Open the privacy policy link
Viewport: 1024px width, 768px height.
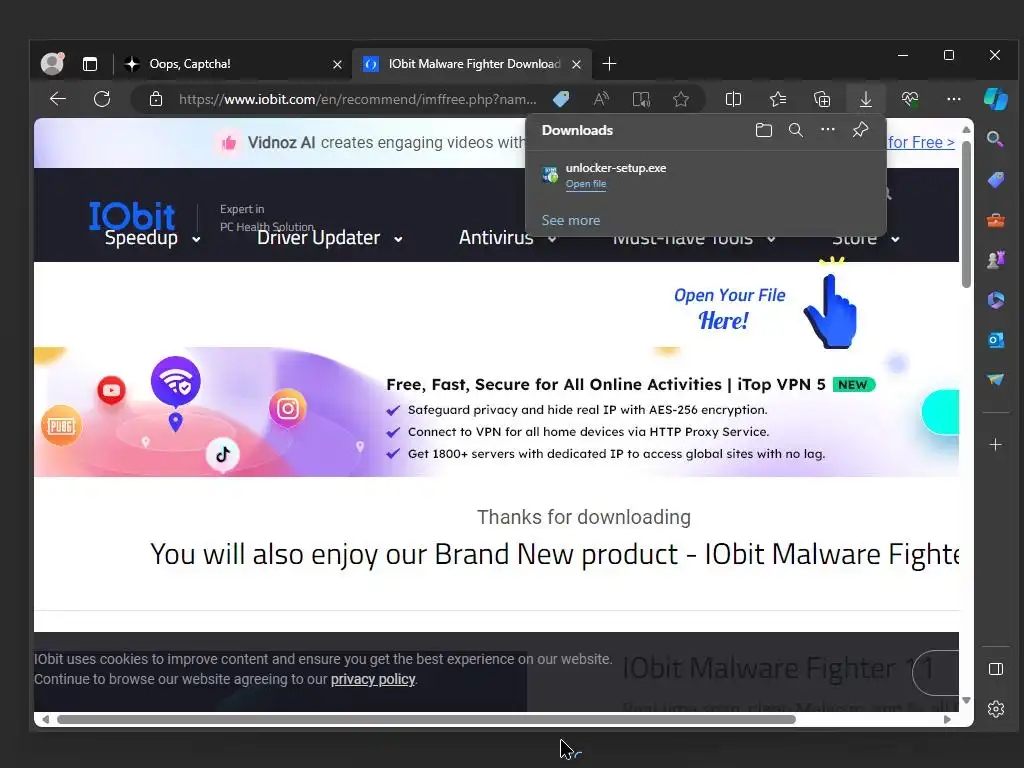point(373,679)
